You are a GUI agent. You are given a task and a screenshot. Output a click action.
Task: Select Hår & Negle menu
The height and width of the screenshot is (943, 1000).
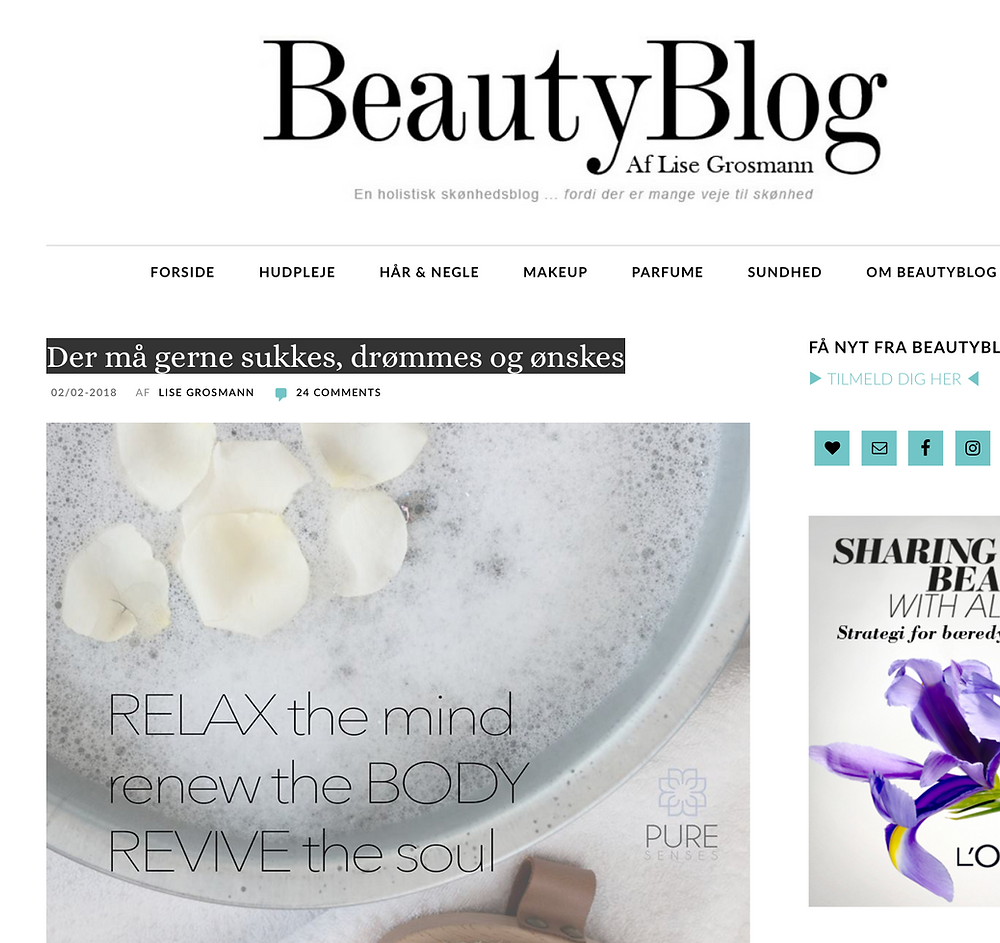click(429, 272)
